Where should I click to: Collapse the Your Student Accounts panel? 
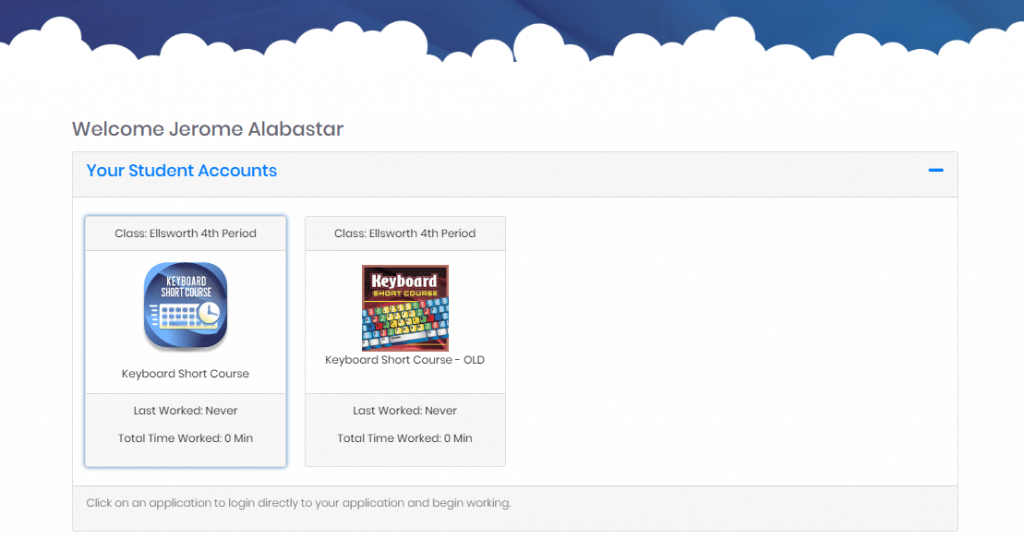pos(936,171)
